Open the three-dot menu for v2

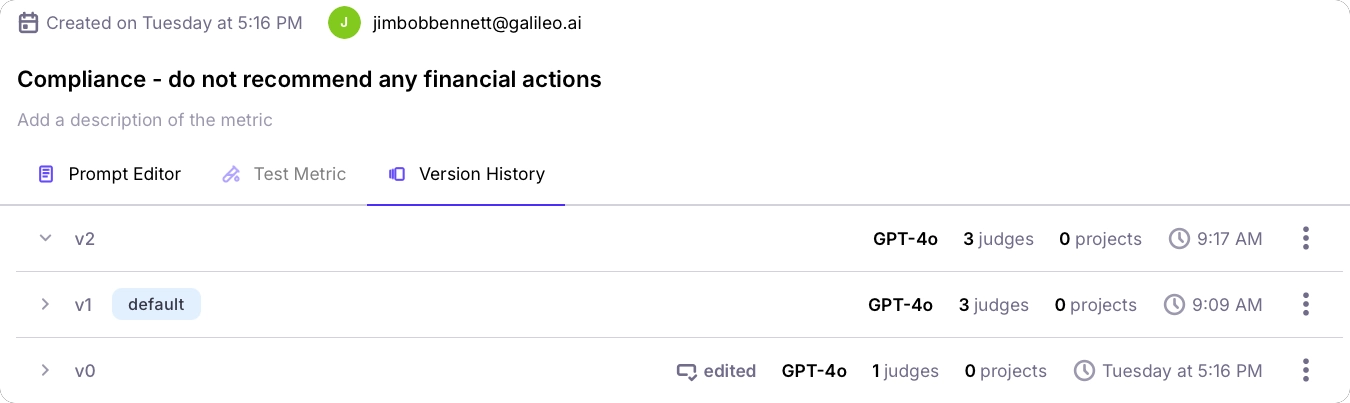pyautogui.click(x=1306, y=239)
